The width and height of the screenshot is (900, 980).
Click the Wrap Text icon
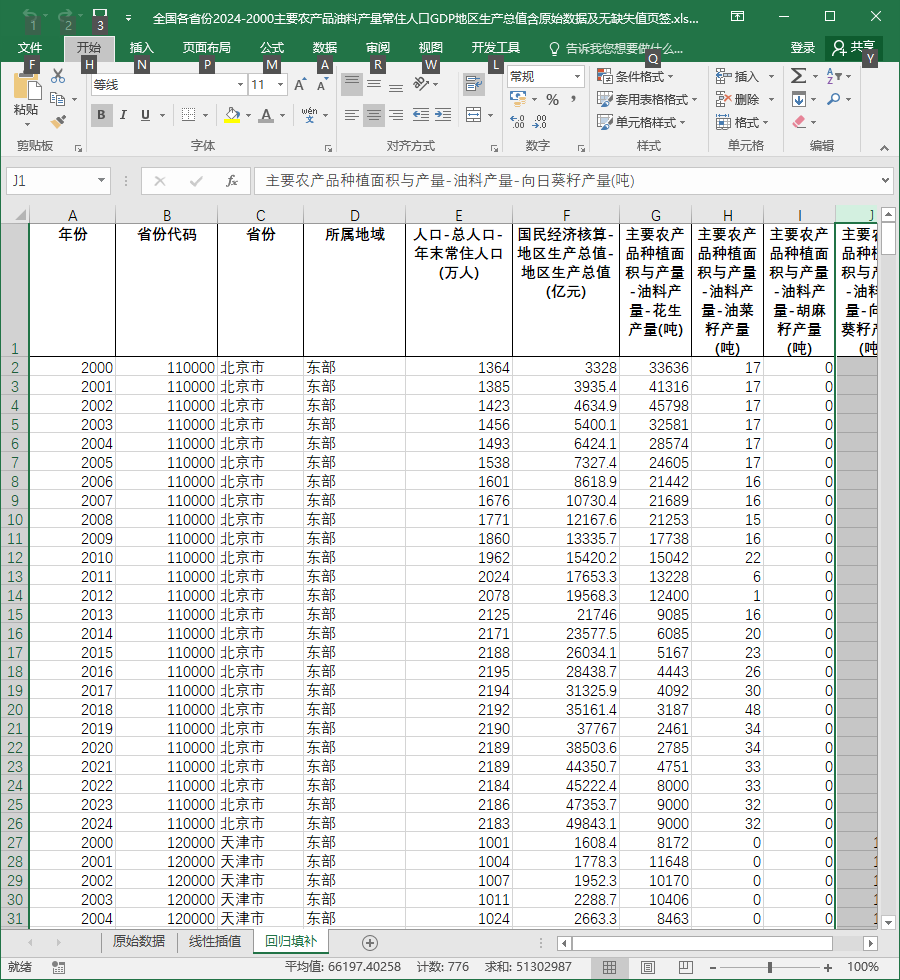474,83
